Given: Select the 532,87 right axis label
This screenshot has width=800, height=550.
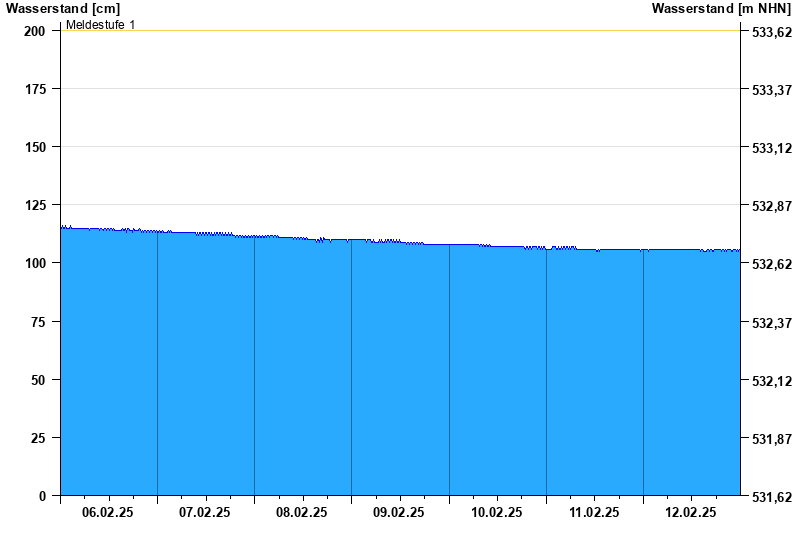Looking at the screenshot, I should 771,206.
